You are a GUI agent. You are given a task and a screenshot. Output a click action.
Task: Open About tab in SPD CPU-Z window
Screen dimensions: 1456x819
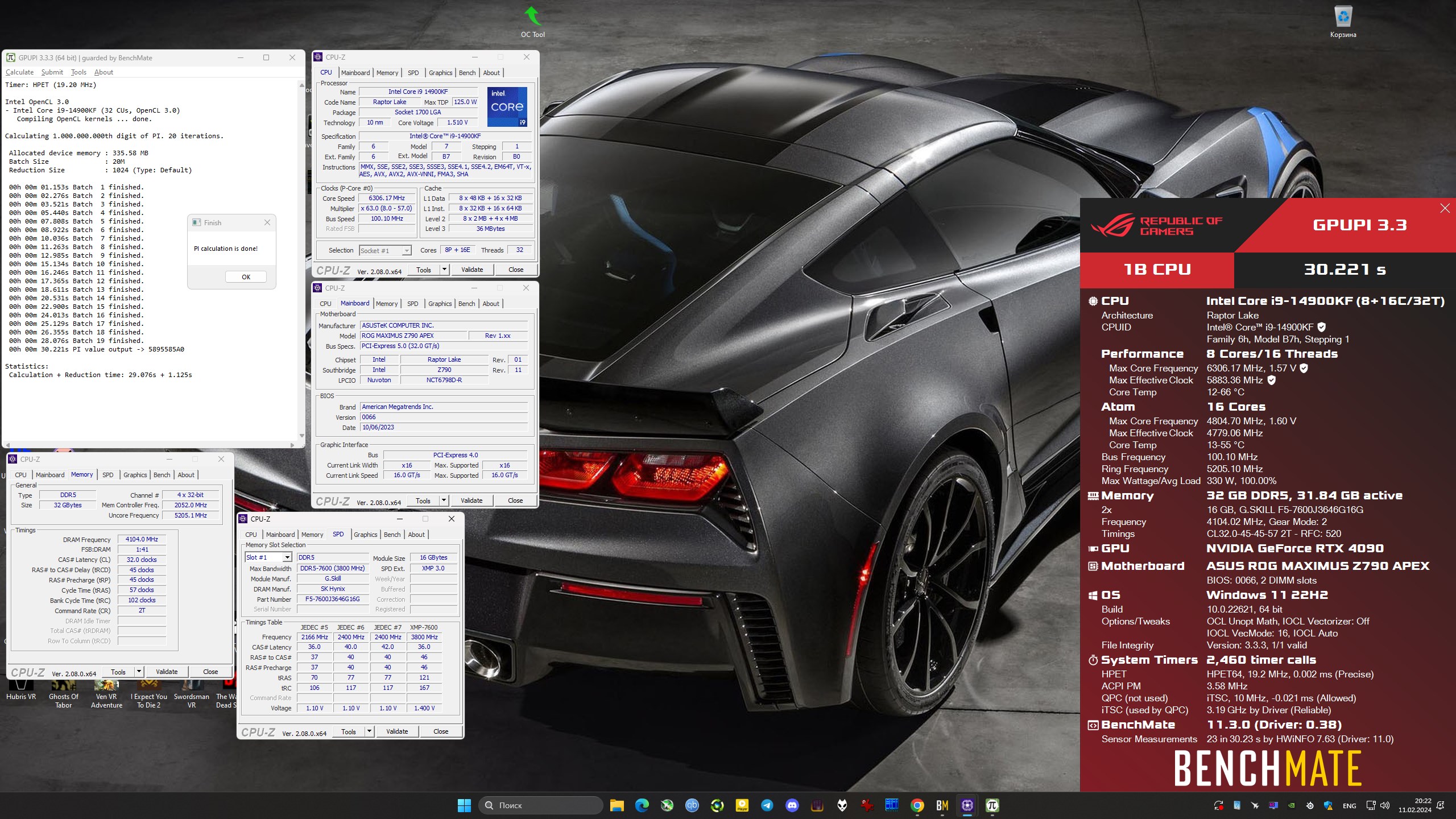point(416,535)
